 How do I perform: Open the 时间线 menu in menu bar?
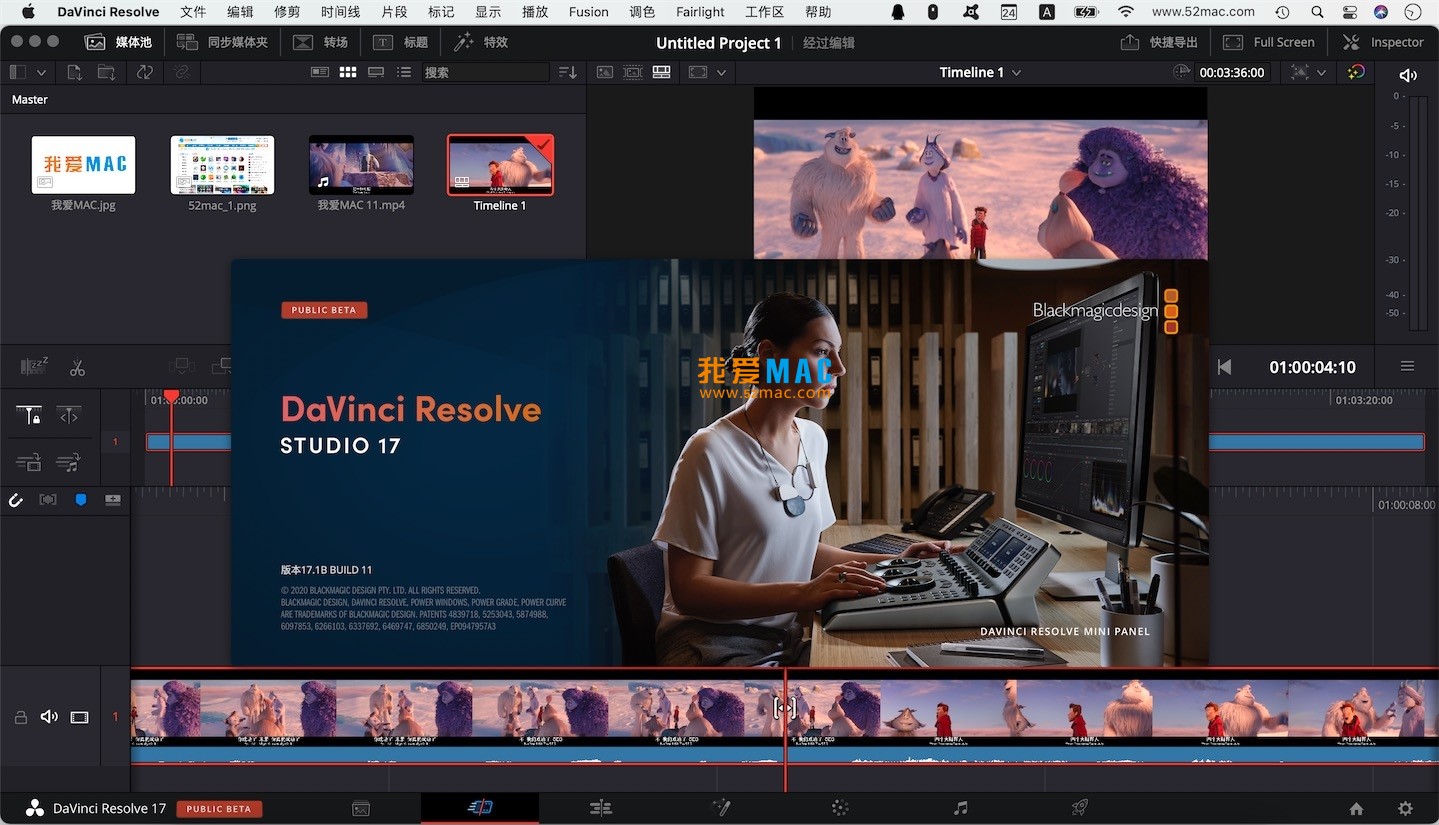pyautogui.click(x=341, y=12)
